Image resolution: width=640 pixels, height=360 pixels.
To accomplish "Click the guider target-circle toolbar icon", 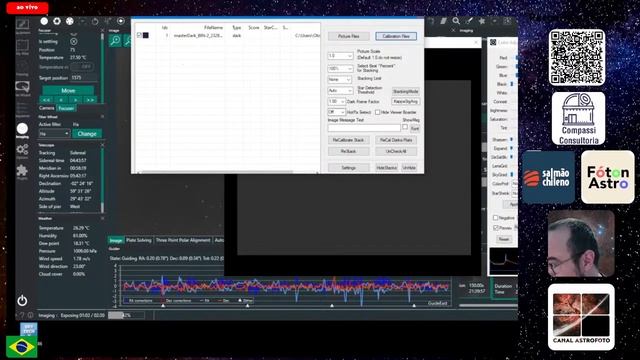I will click(x=121, y=21).
